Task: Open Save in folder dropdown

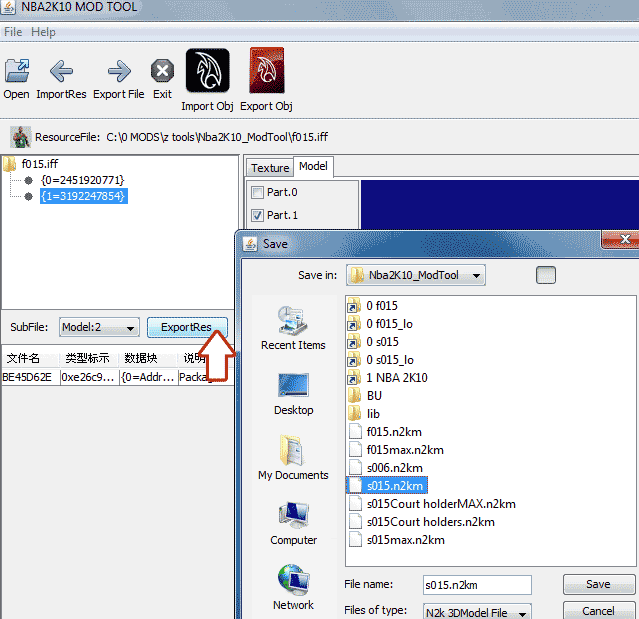Action: pyautogui.click(x=416, y=275)
